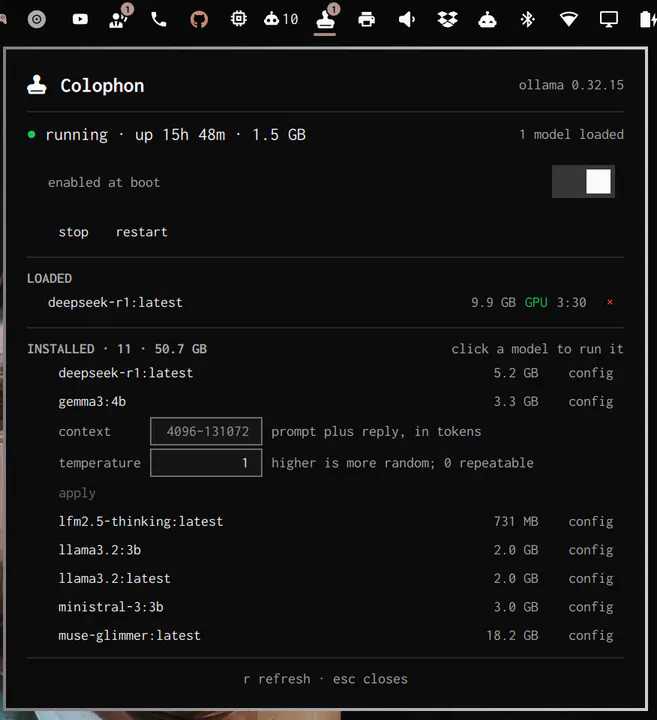Open the phone tray icon
657x720 pixels.
[159, 19]
